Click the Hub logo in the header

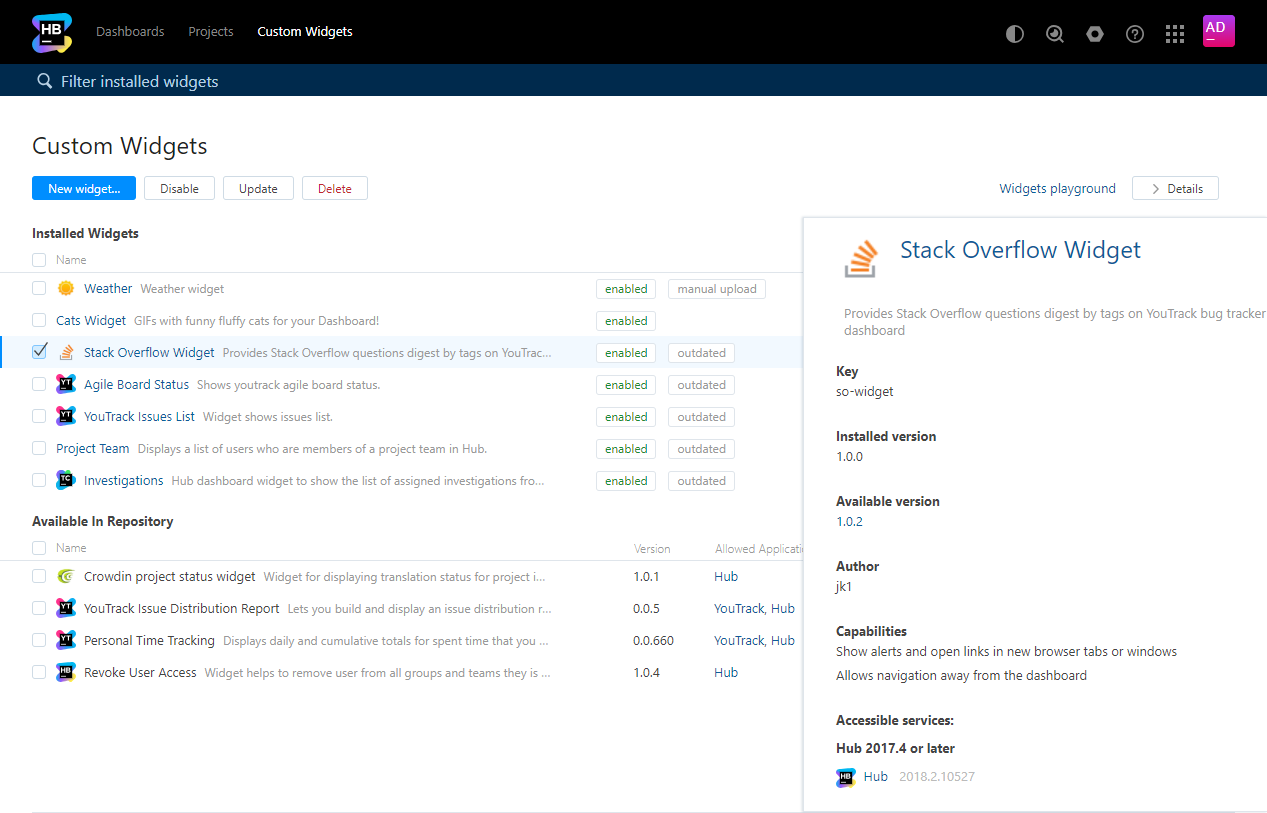(x=51, y=32)
